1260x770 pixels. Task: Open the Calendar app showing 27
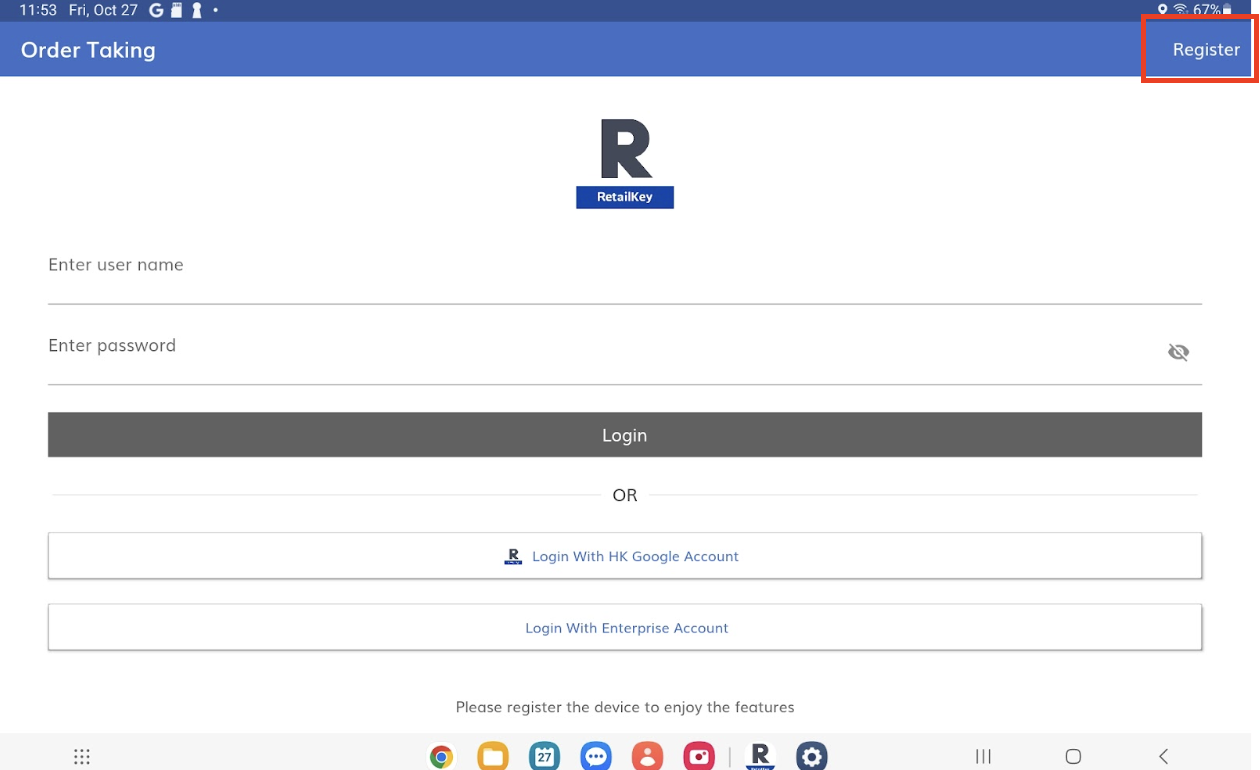[544, 756]
